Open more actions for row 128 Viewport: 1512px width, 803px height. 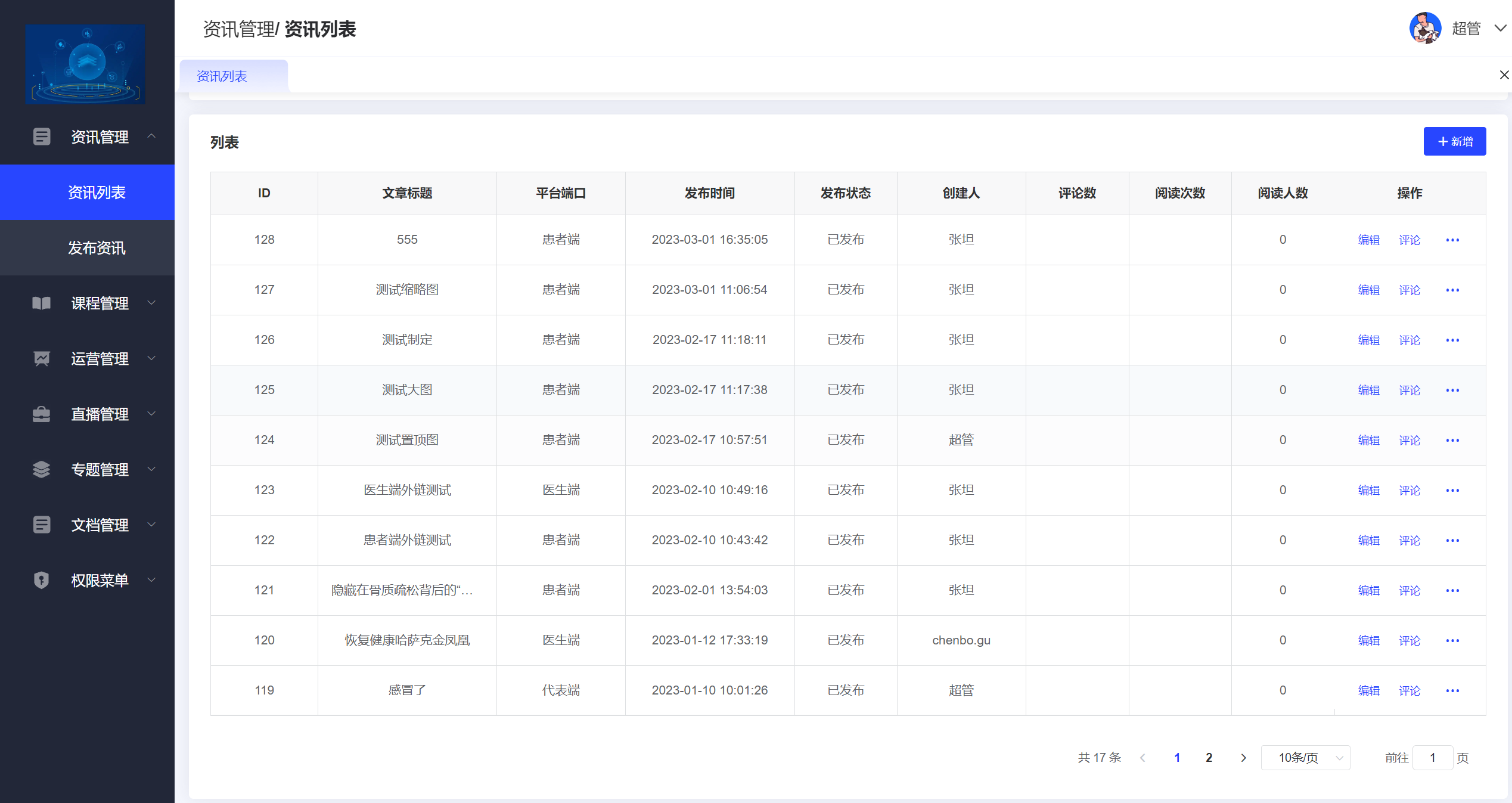(1452, 240)
